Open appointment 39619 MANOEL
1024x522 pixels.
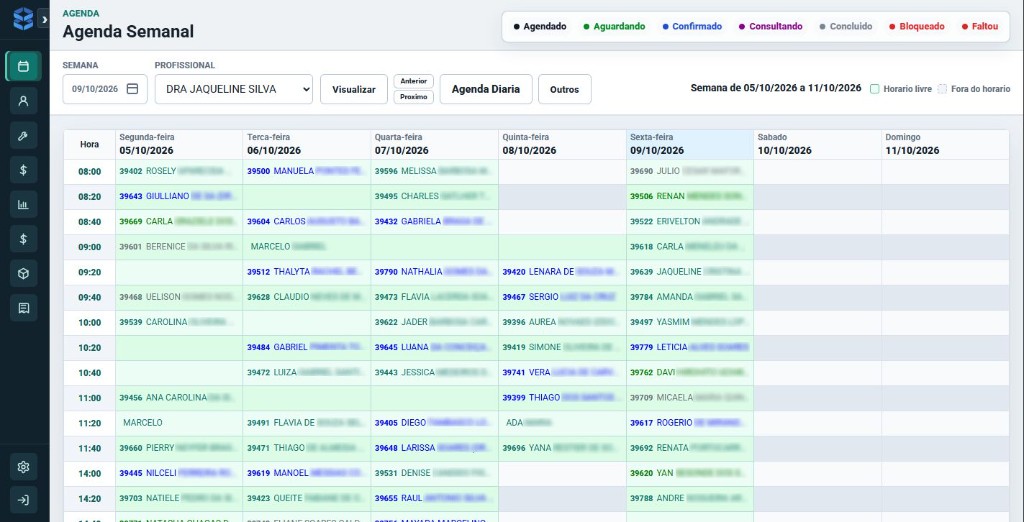[306, 473]
